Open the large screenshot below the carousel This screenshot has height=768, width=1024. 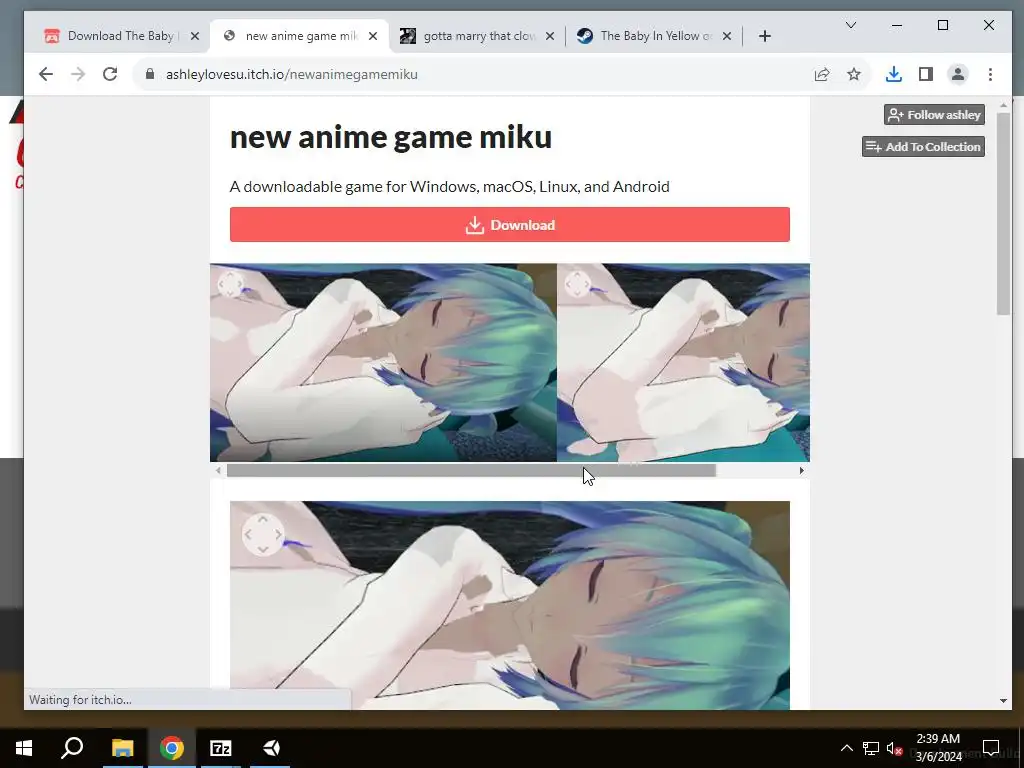(x=509, y=605)
